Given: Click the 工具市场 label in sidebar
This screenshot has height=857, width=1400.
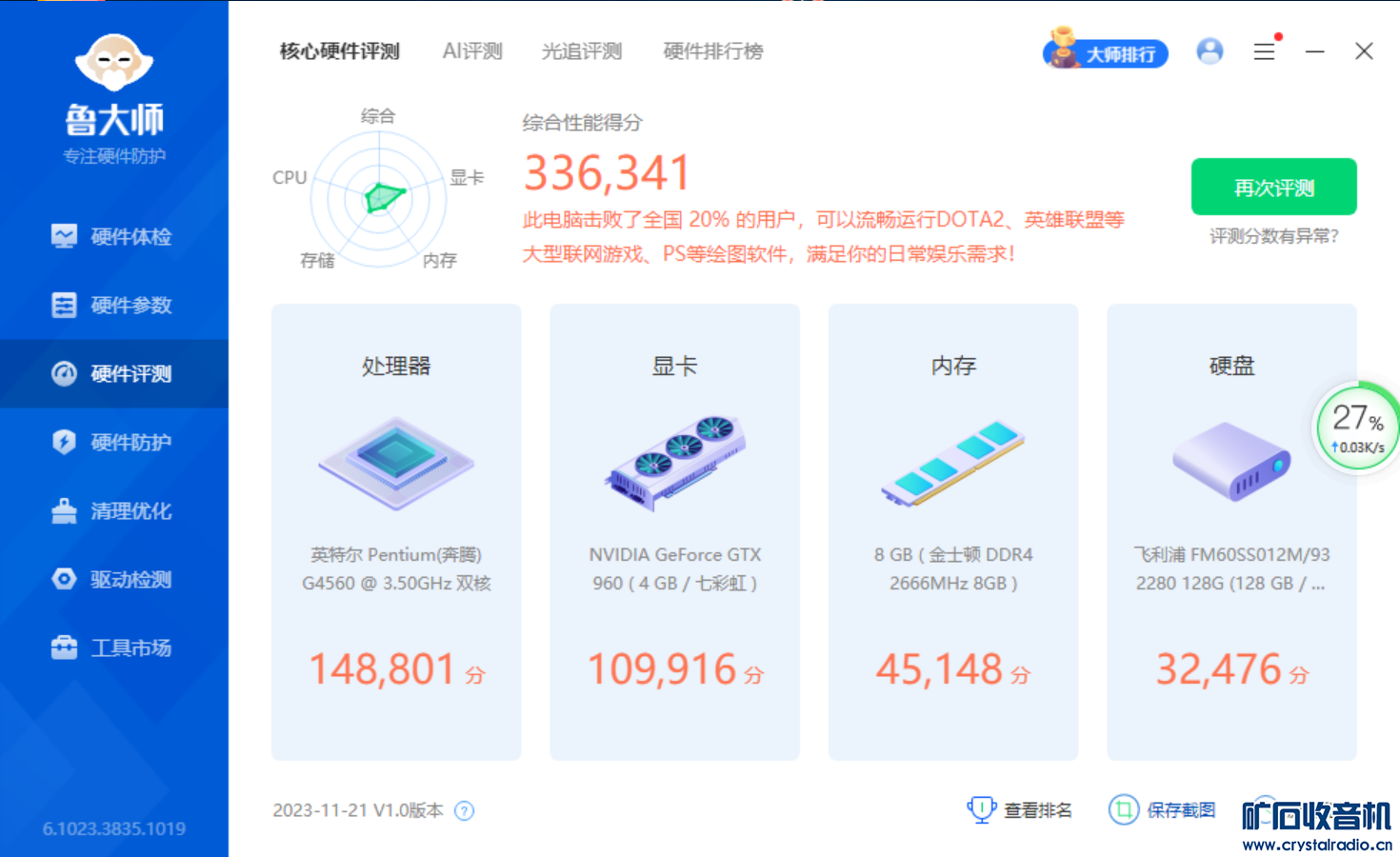Looking at the screenshot, I should [131, 648].
